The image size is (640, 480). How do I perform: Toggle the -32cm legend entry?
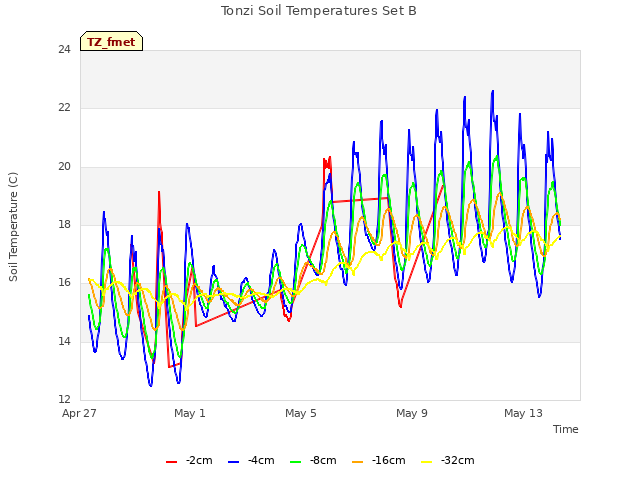pyautogui.click(x=448, y=461)
